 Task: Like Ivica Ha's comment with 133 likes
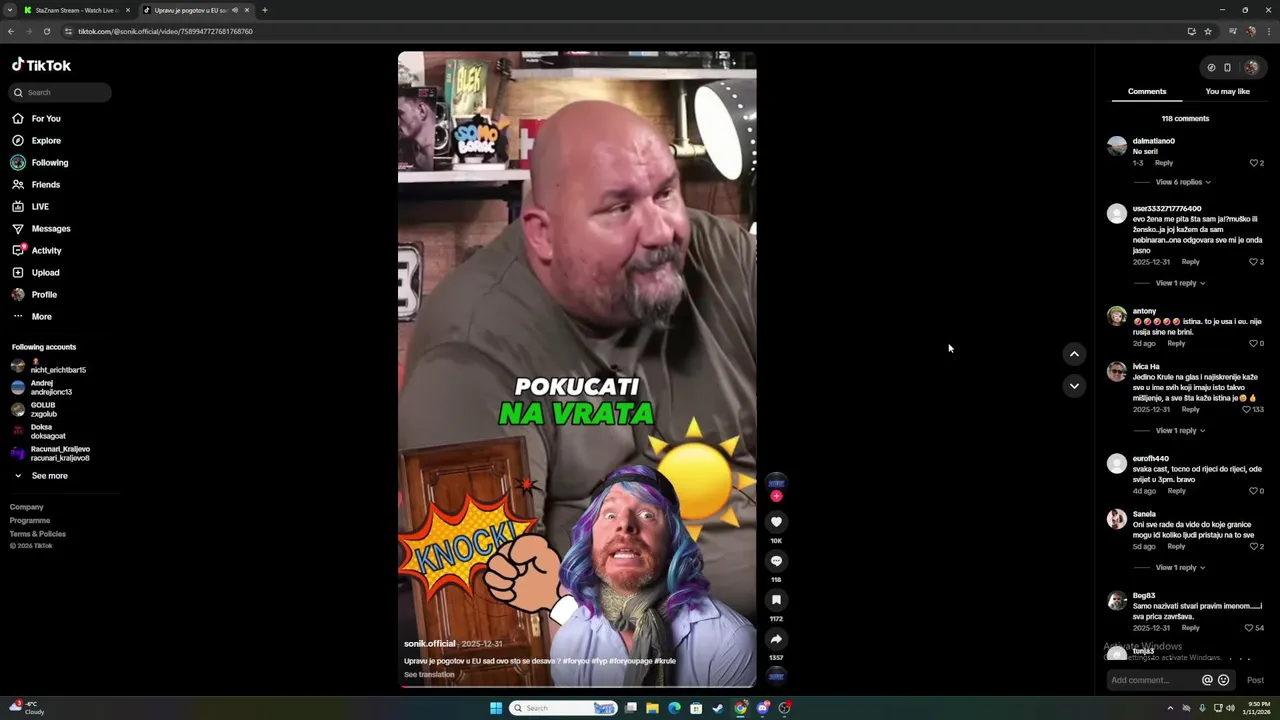[1246, 409]
